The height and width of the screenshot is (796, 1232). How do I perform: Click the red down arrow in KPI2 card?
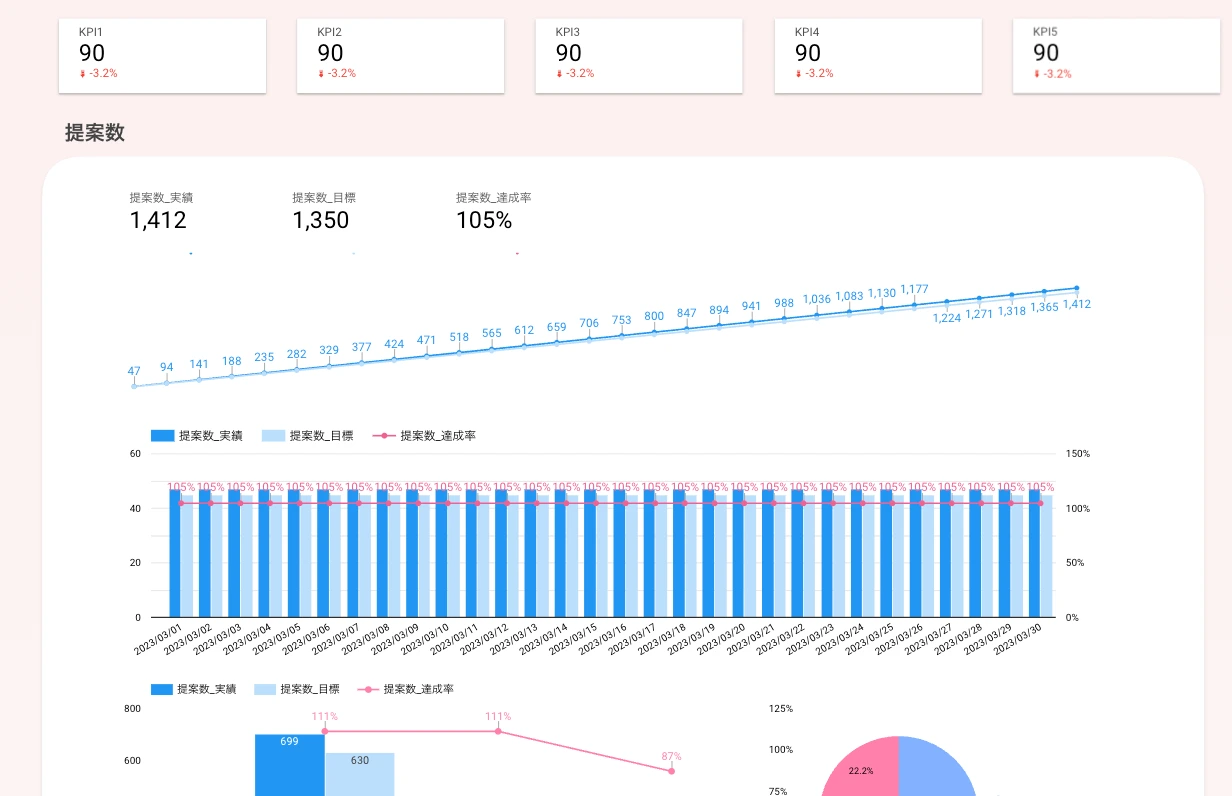pyautogui.click(x=321, y=74)
